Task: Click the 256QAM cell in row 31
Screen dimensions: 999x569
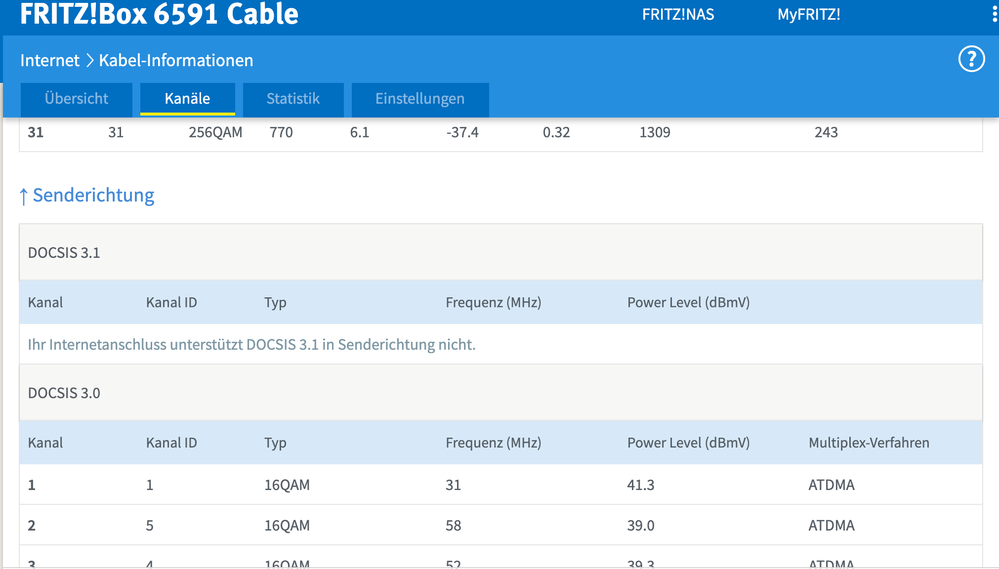Action: click(215, 132)
